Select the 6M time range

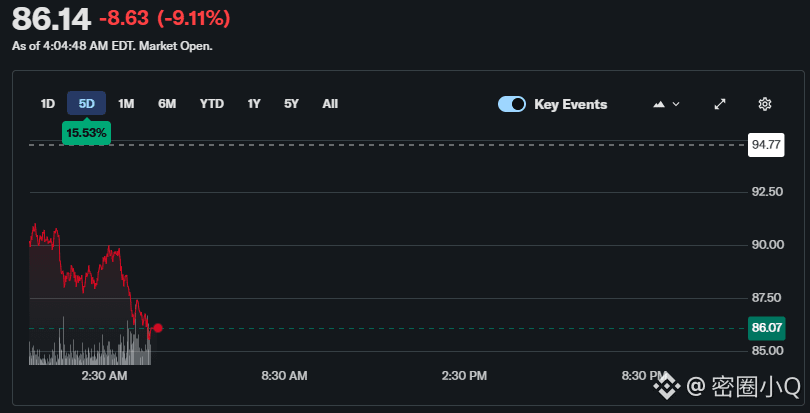click(x=167, y=104)
